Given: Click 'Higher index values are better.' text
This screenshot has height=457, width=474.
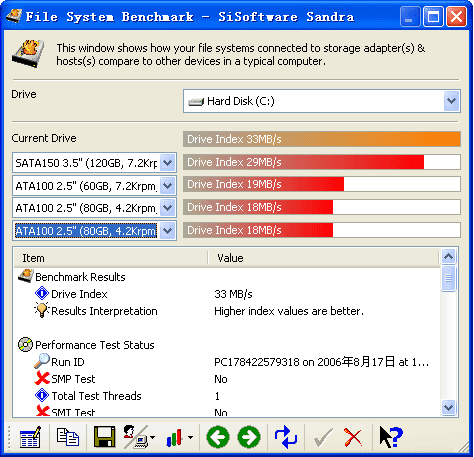Looking at the screenshot, I should click(289, 311).
